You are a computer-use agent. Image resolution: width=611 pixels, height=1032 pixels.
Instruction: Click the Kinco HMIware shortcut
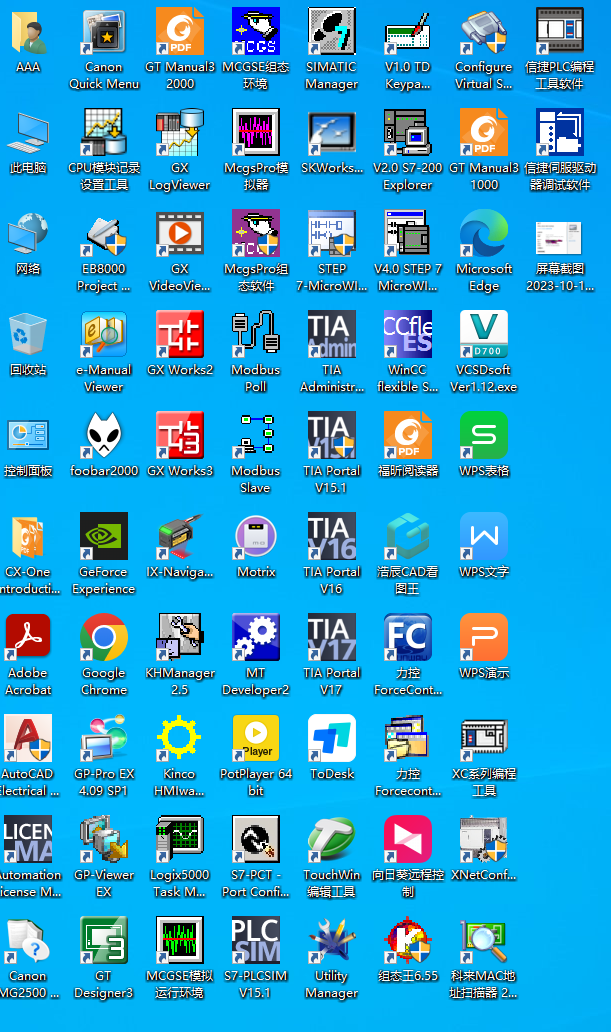(x=180, y=740)
